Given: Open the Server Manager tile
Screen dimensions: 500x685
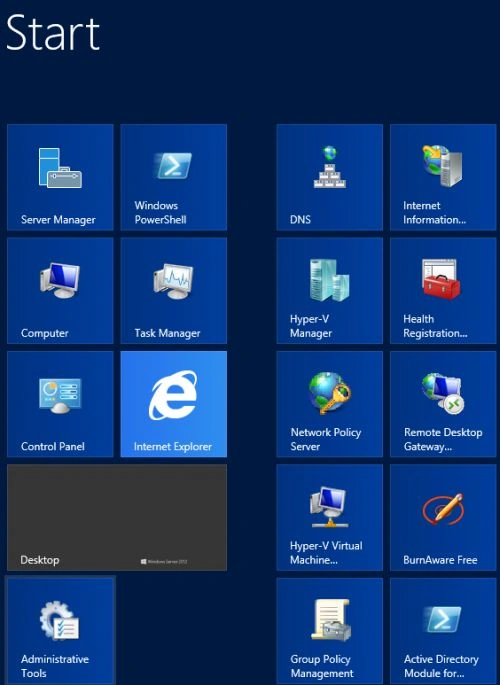Looking at the screenshot, I should (60, 177).
